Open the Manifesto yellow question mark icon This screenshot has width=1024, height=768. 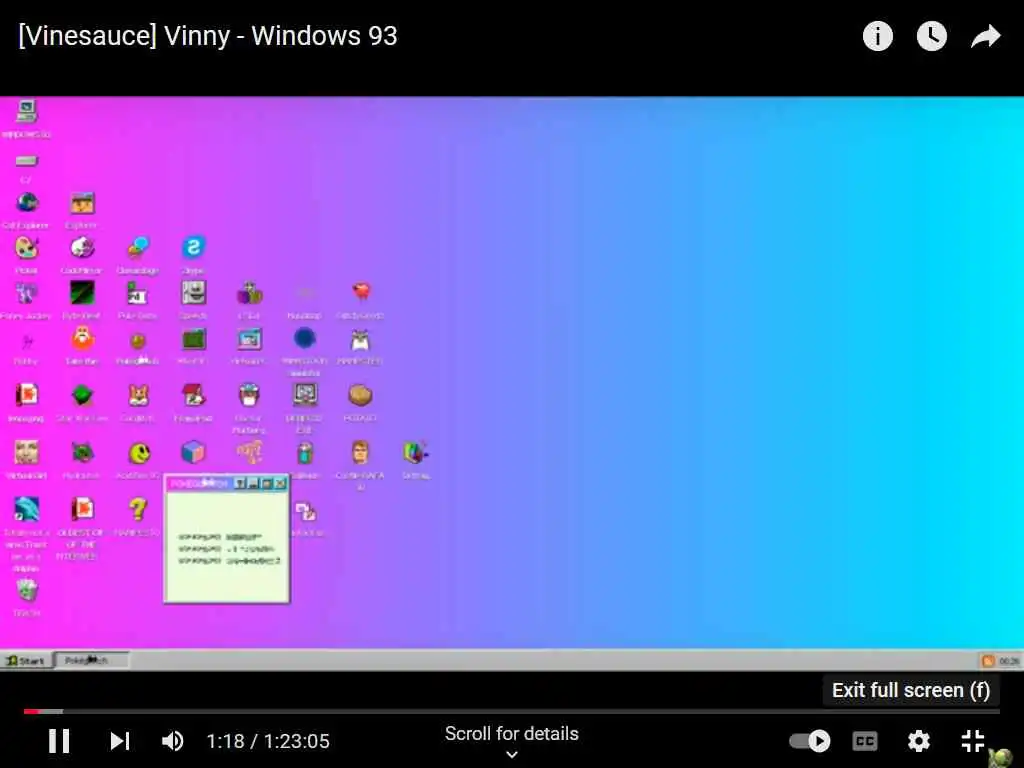138,509
